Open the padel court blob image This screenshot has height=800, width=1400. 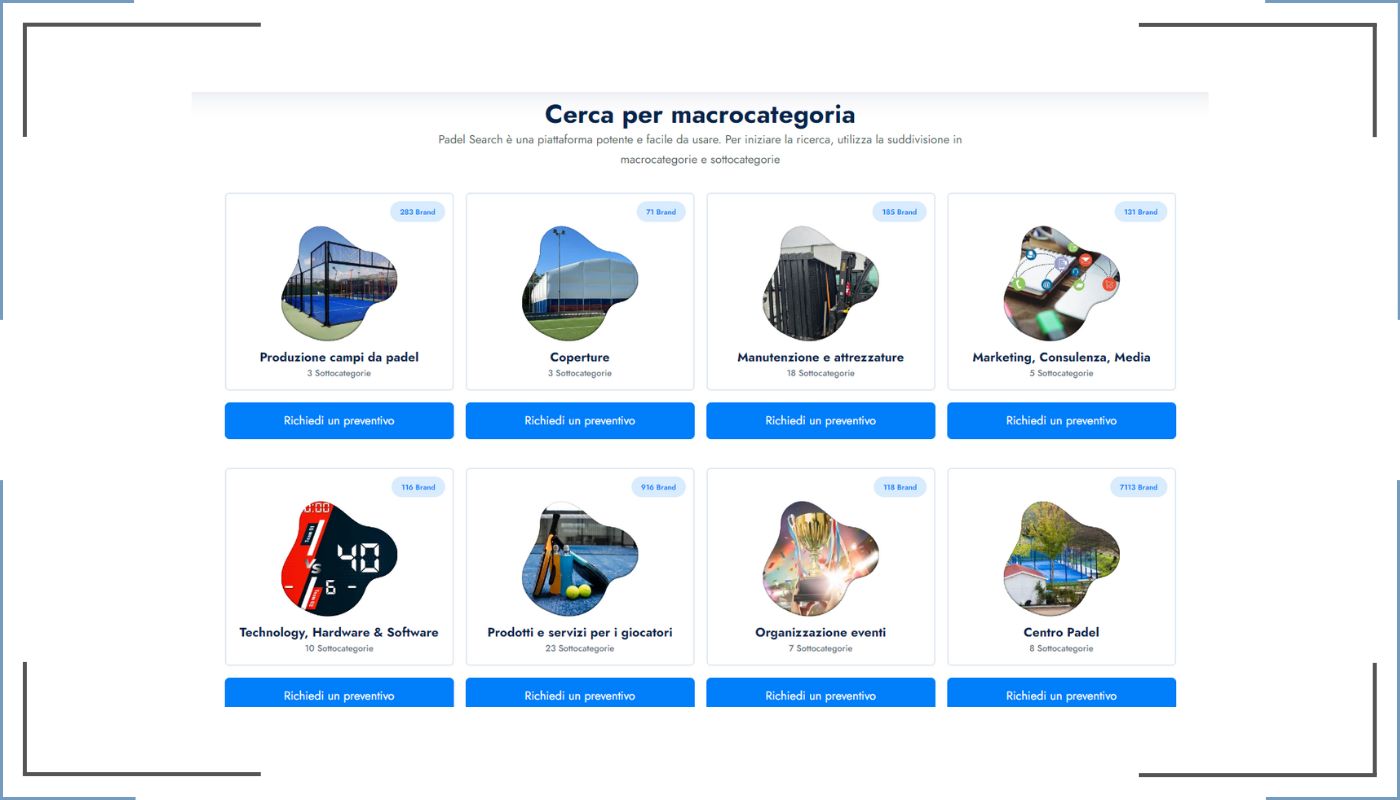pos(339,284)
